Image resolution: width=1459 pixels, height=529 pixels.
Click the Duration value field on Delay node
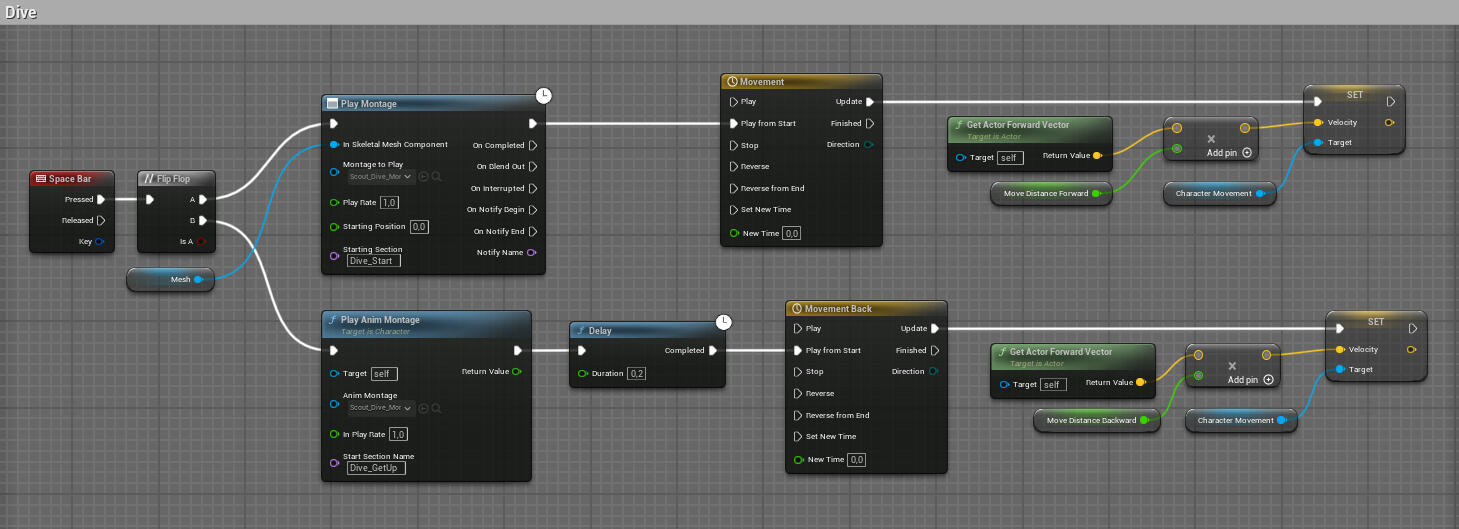point(637,373)
